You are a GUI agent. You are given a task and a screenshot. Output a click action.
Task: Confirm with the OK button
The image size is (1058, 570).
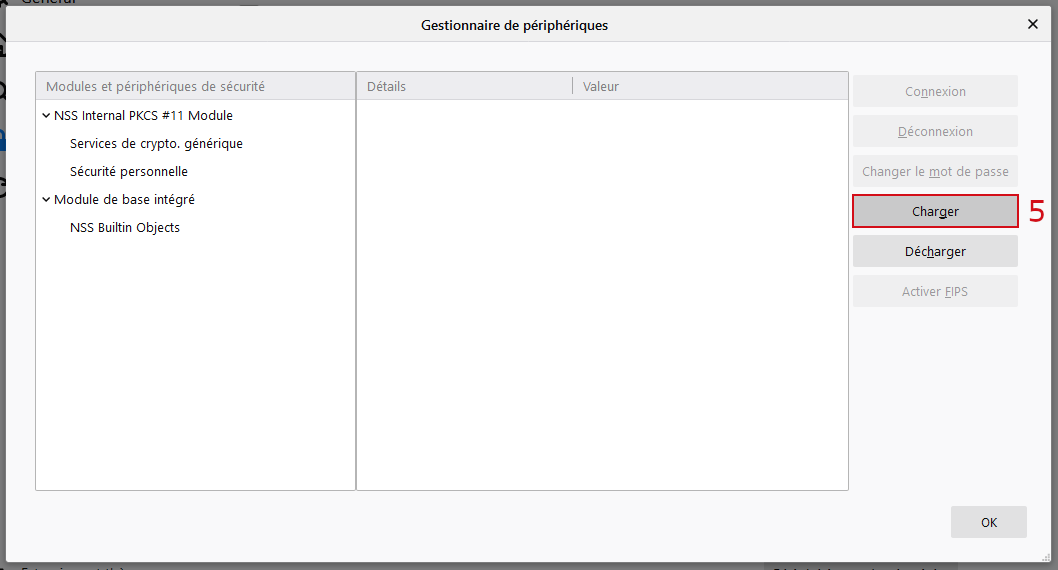[988, 522]
